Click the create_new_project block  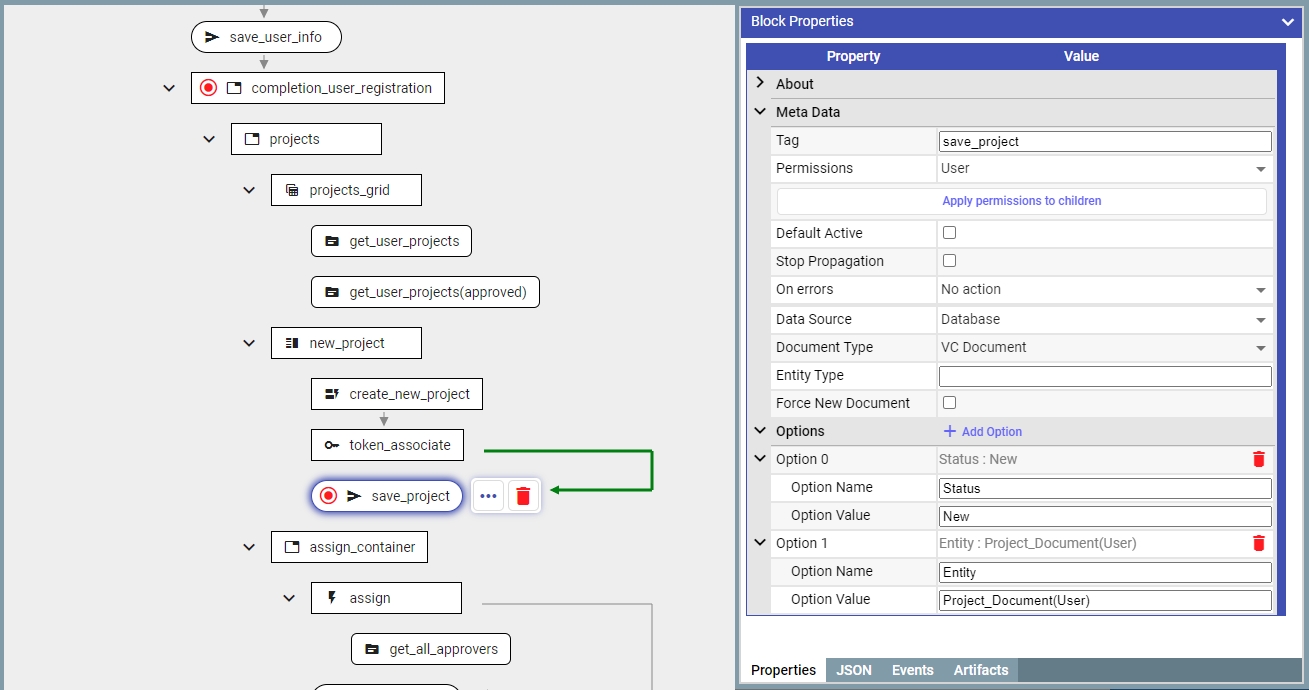(x=397, y=394)
